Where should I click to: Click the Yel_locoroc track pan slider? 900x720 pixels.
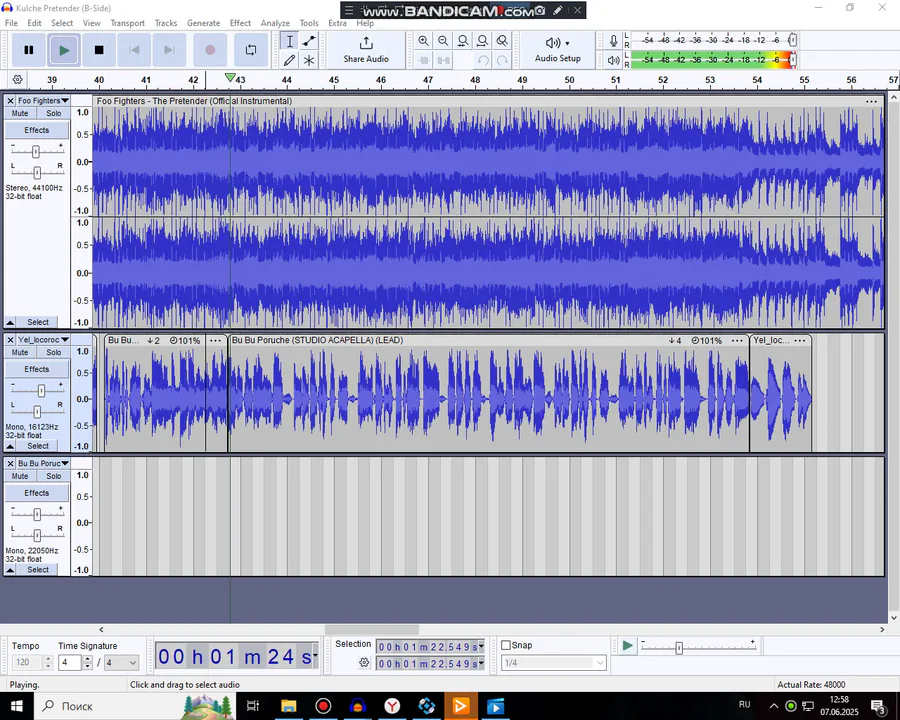point(37,411)
